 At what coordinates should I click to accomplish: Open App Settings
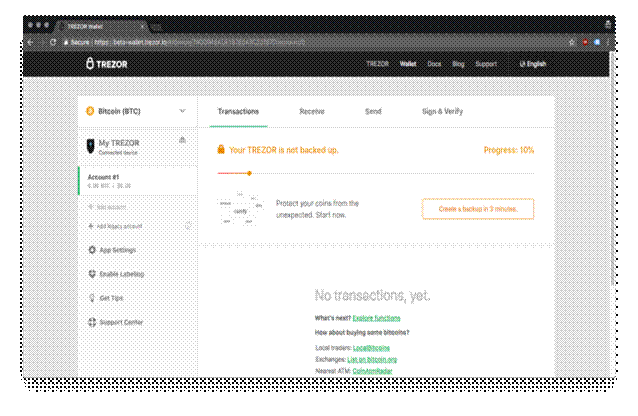pos(118,250)
